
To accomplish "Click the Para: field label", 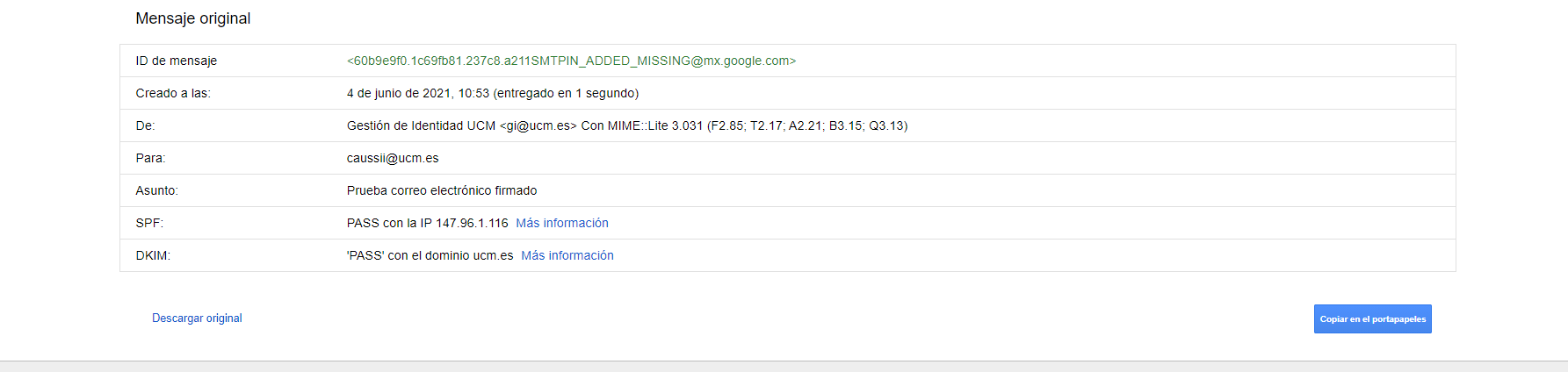I will tap(150, 158).
